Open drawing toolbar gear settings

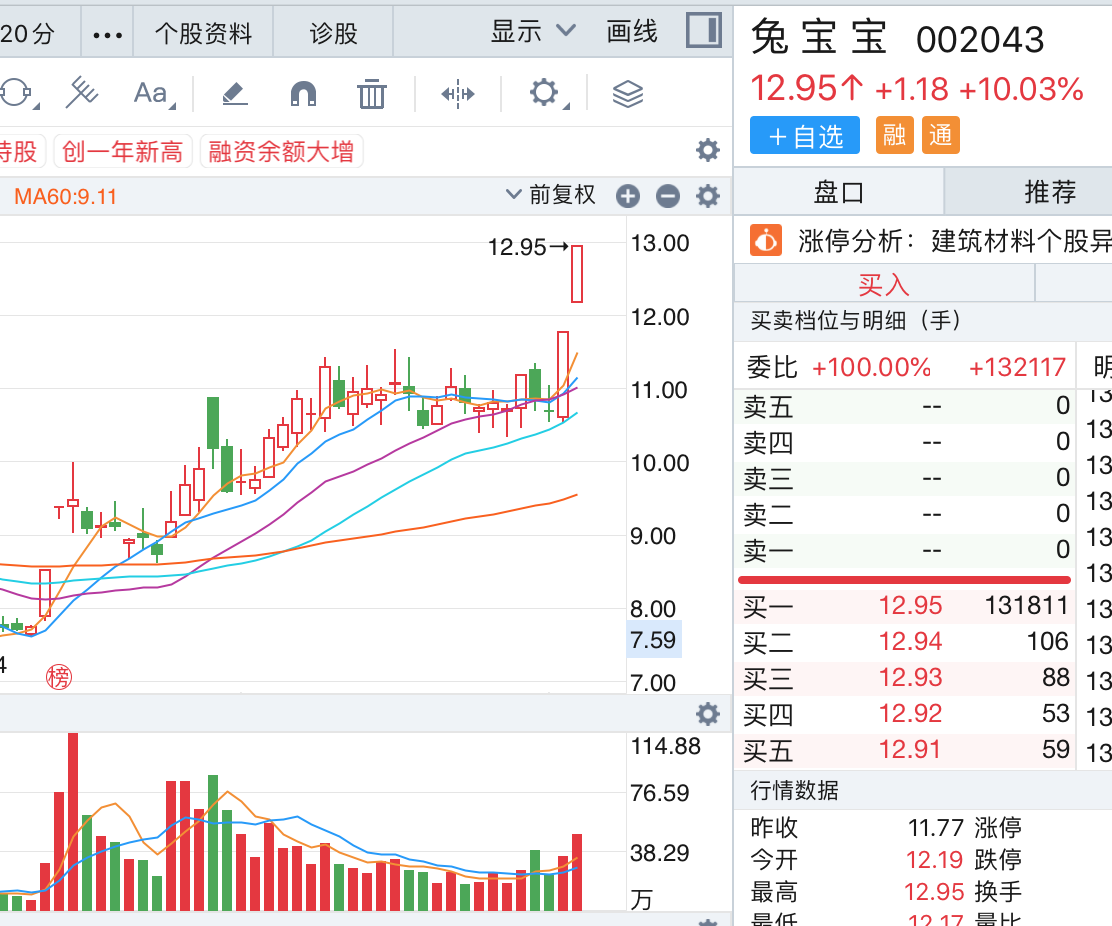pos(544,94)
